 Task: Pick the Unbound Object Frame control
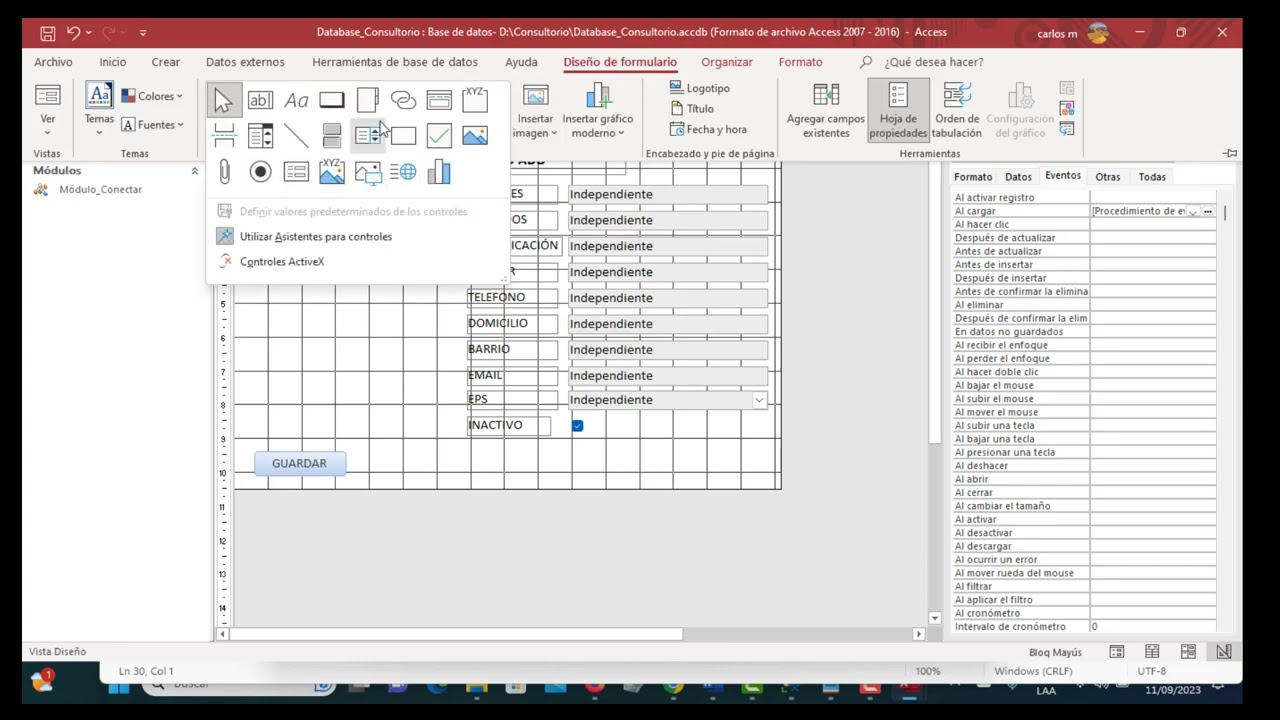pyautogui.click(x=368, y=172)
